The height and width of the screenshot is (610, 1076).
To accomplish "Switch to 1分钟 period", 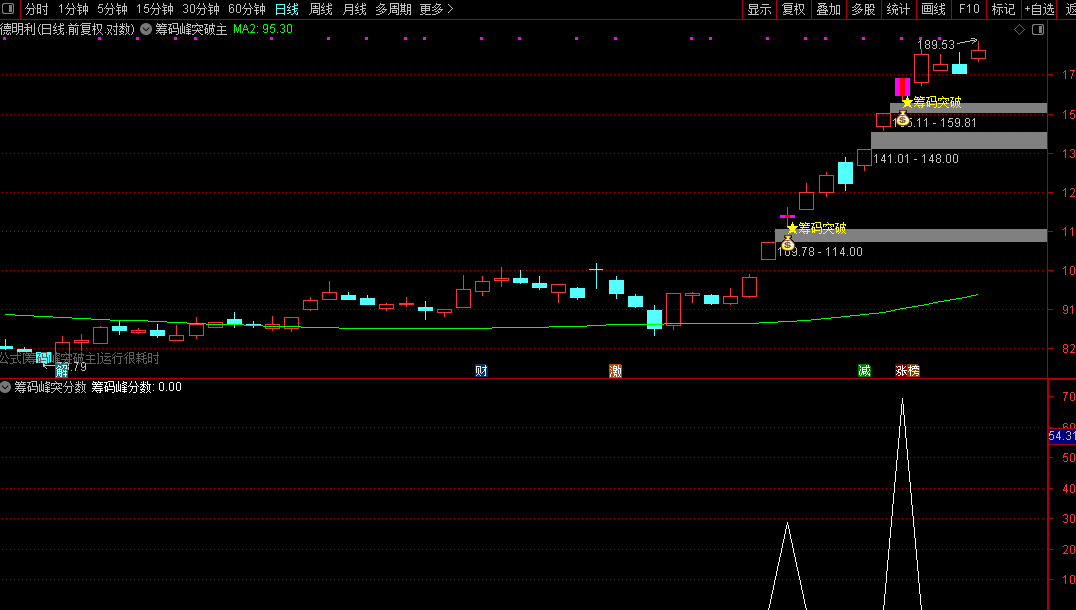I will point(73,9).
